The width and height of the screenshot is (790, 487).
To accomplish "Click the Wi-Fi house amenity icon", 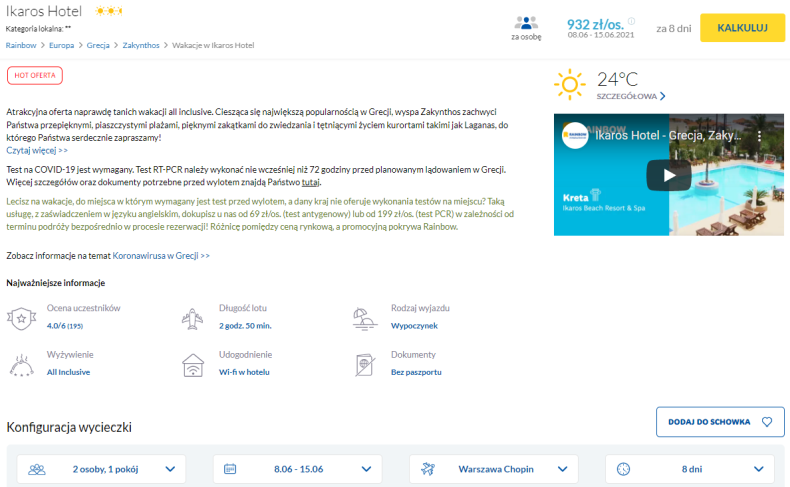I will click(193, 365).
